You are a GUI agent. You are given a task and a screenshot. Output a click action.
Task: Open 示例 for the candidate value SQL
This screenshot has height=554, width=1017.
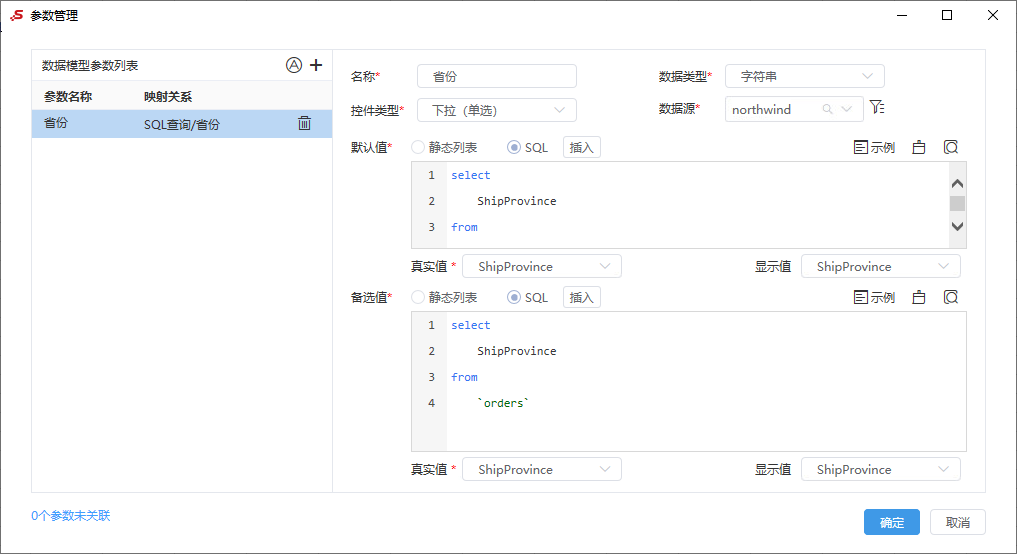click(x=874, y=297)
